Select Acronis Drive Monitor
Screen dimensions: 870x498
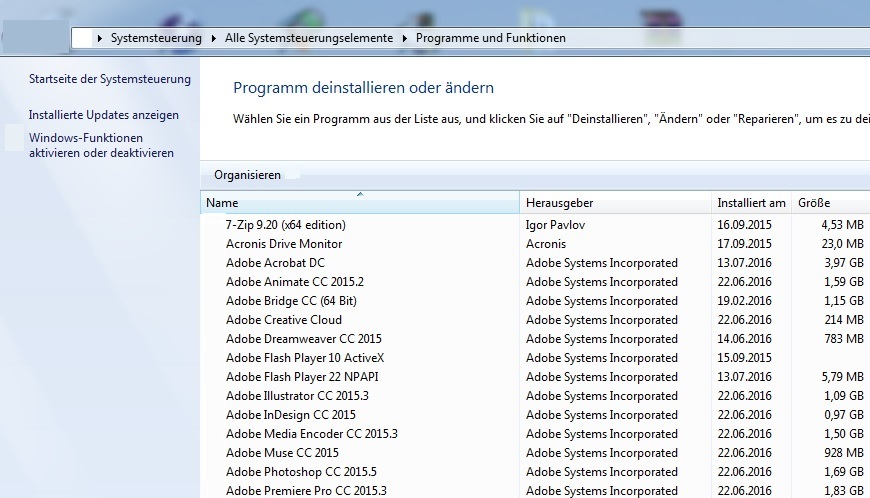[x=284, y=244]
